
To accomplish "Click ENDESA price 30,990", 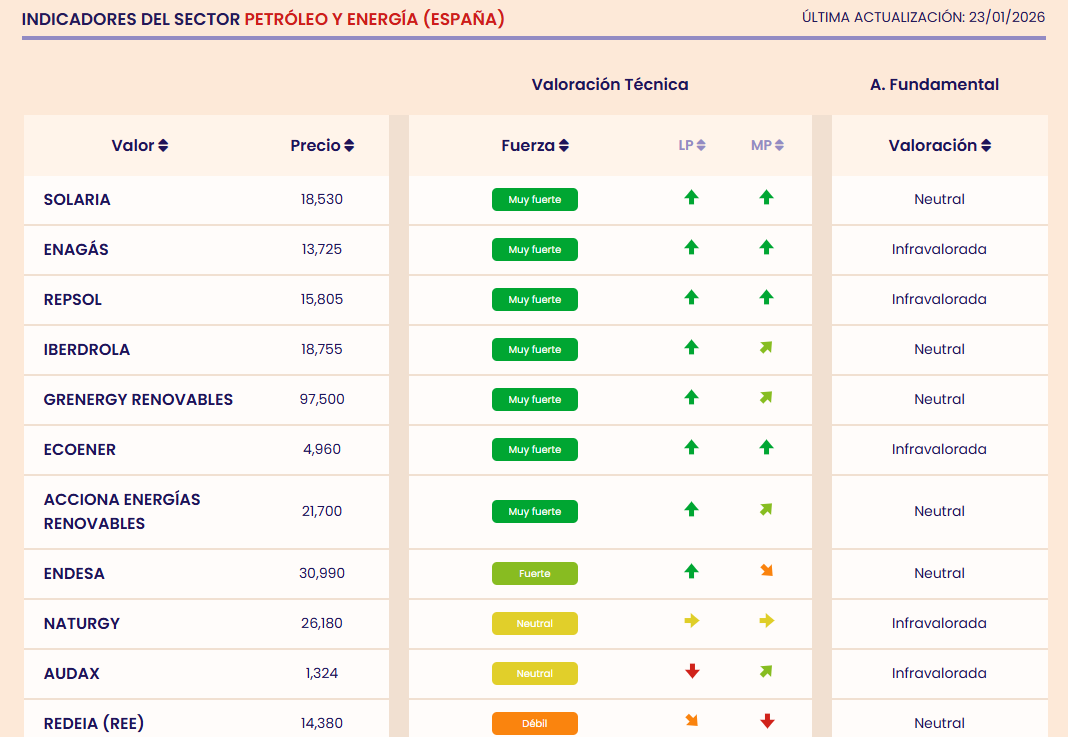I will pos(322,574).
